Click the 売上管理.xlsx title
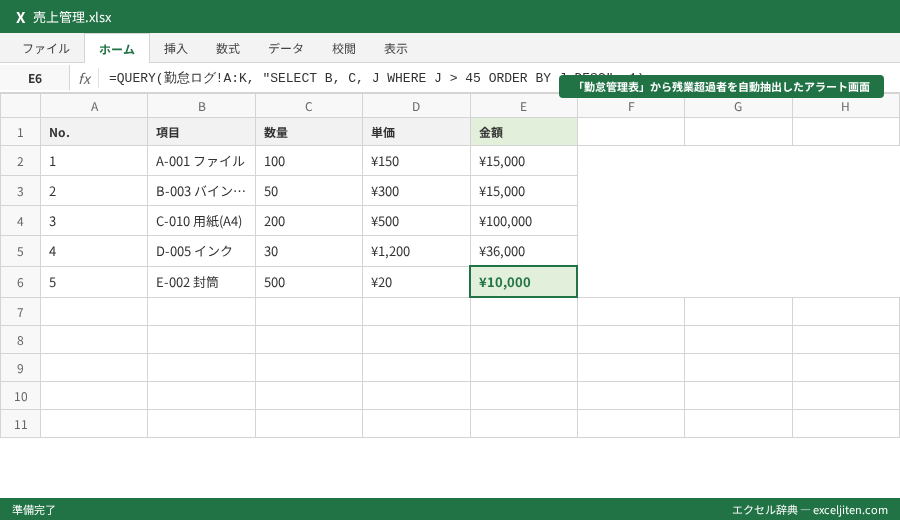This screenshot has width=900, height=520. 72,17
